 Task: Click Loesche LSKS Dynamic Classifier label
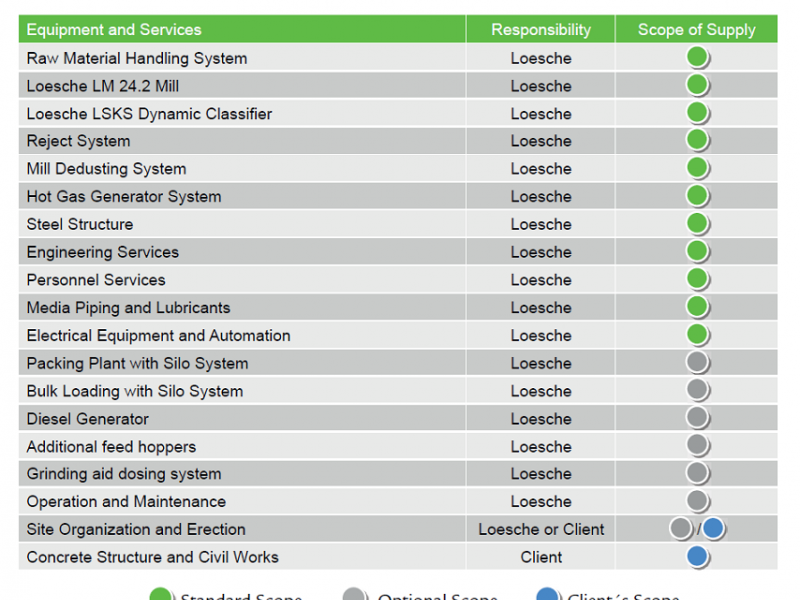(149, 114)
